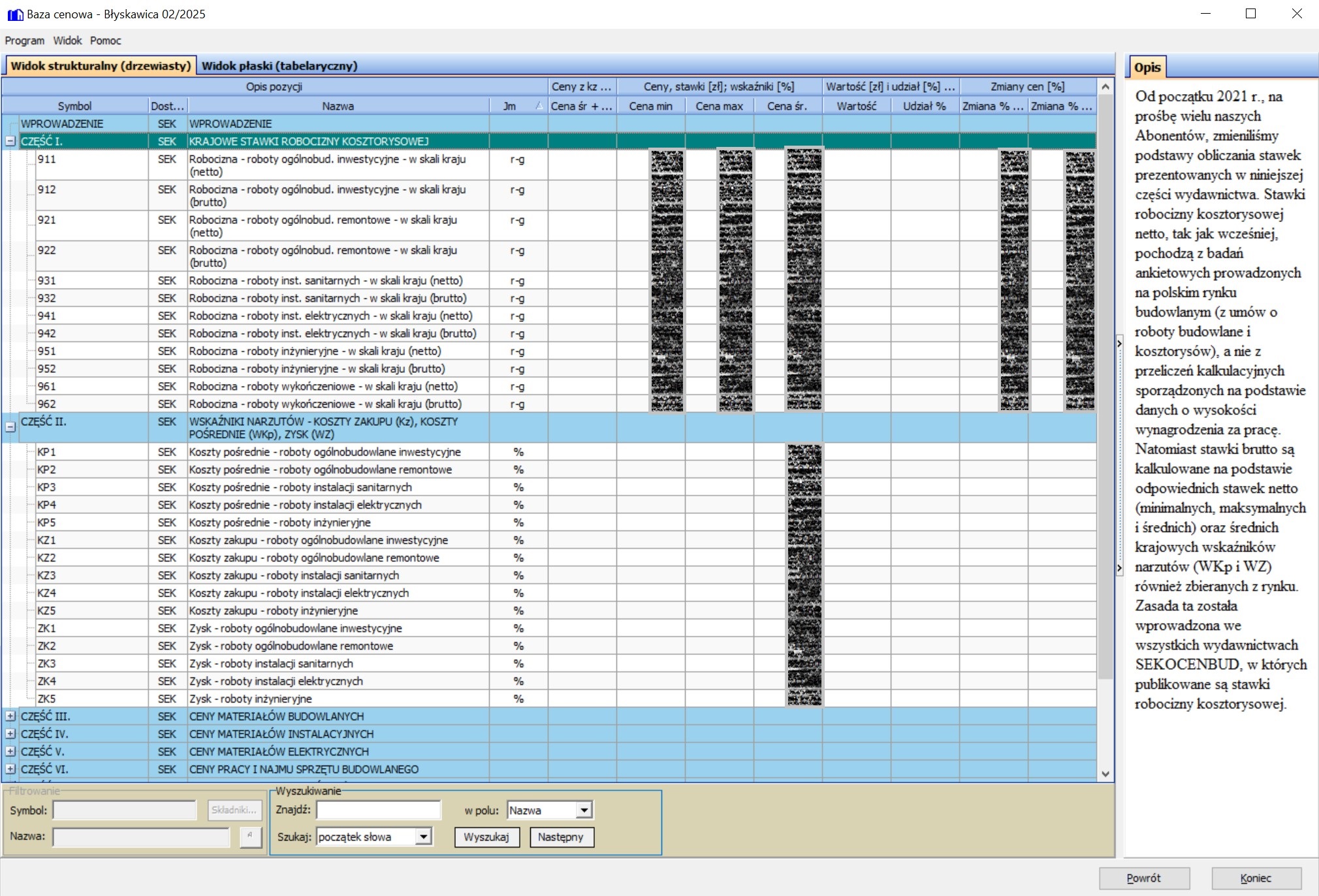This screenshot has width=1319, height=896.
Task: Click 'Zysk - roboty instalacji elektrycznych' cell
Action: click(x=338, y=681)
